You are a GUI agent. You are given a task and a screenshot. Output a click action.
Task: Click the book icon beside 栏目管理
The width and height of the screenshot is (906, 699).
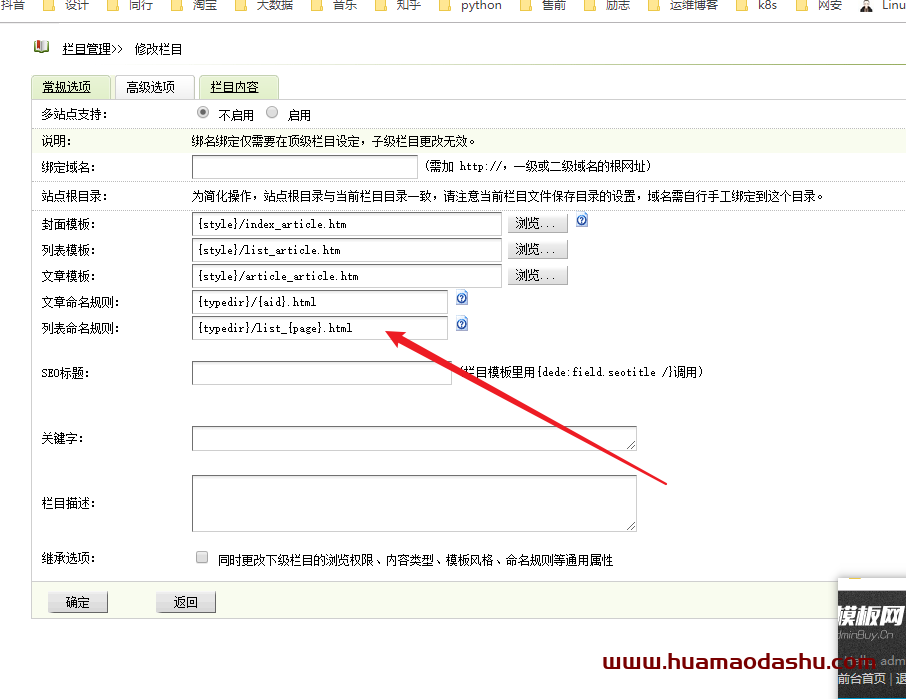click(x=41, y=47)
